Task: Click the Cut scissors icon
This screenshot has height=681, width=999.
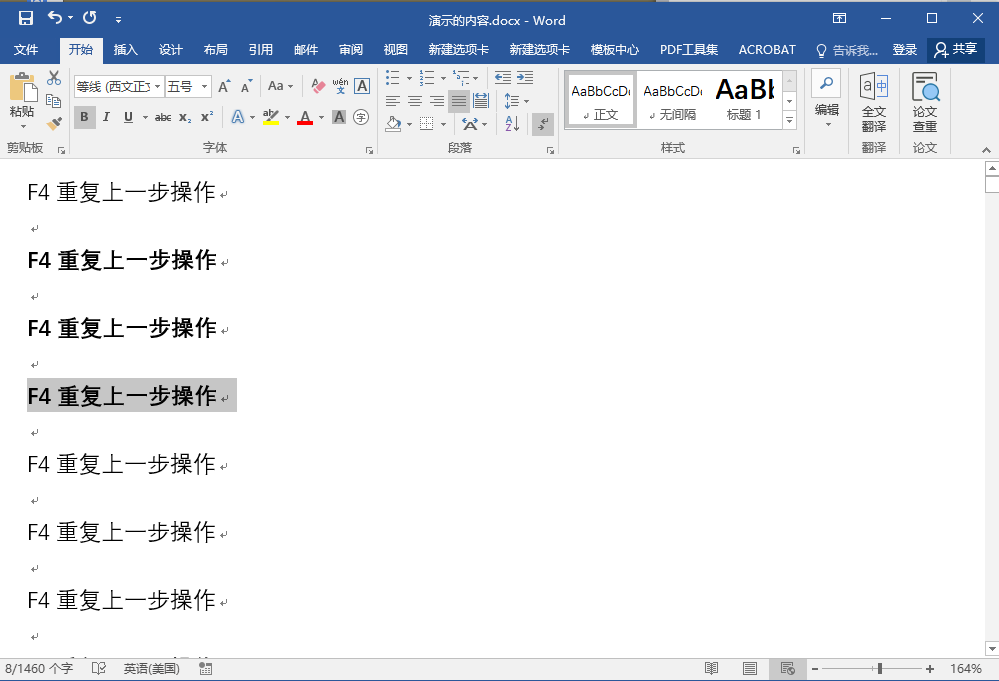Action: point(54,78)
